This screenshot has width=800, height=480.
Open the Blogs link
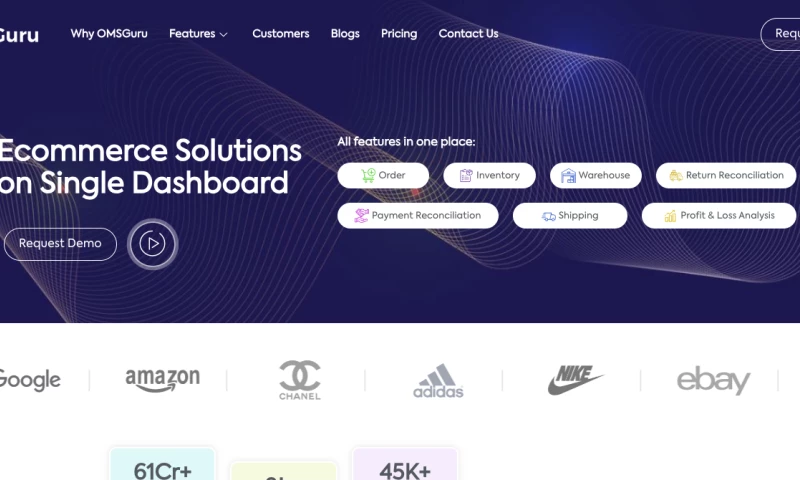point(345,34)
